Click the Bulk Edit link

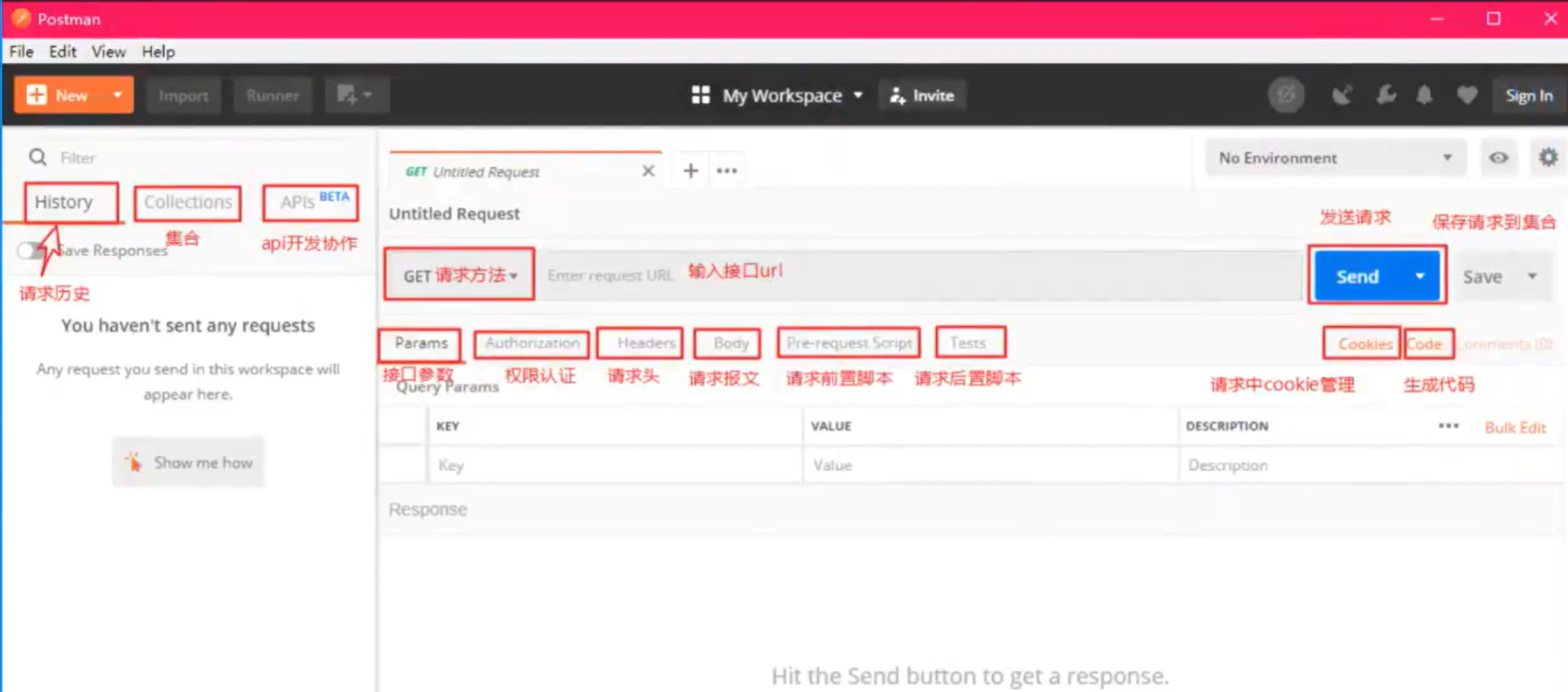[x=1515, y=427]
